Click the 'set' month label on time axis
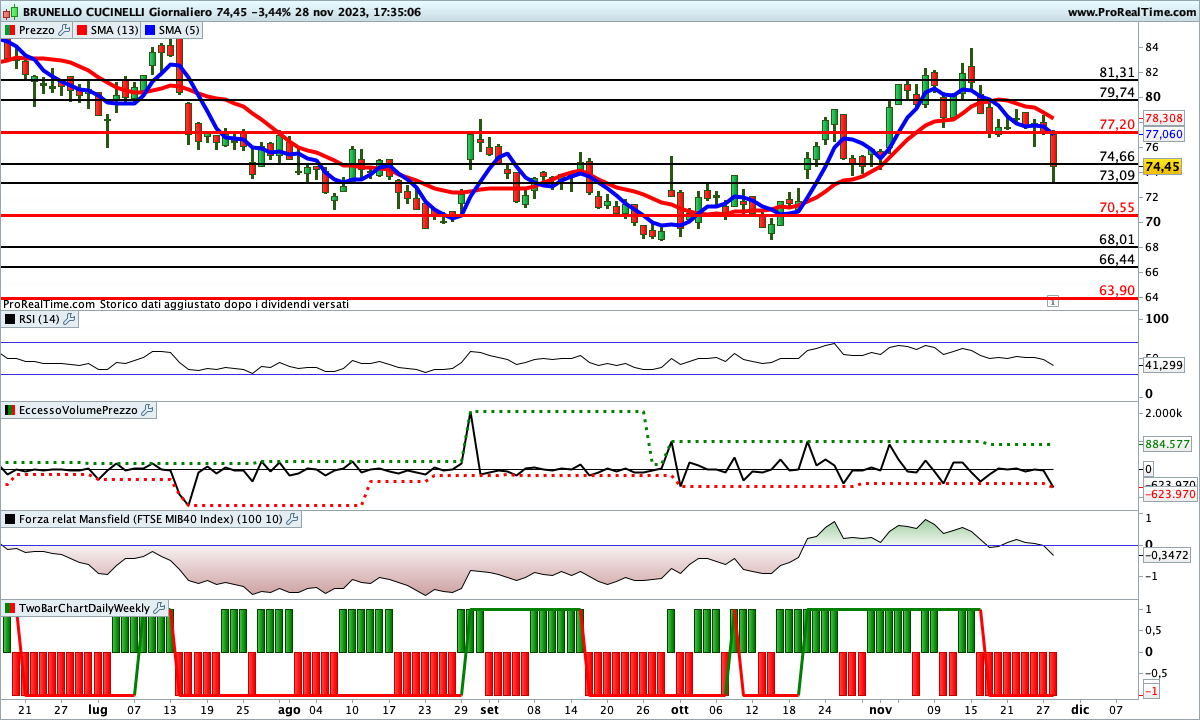 [x=489, y=709]
